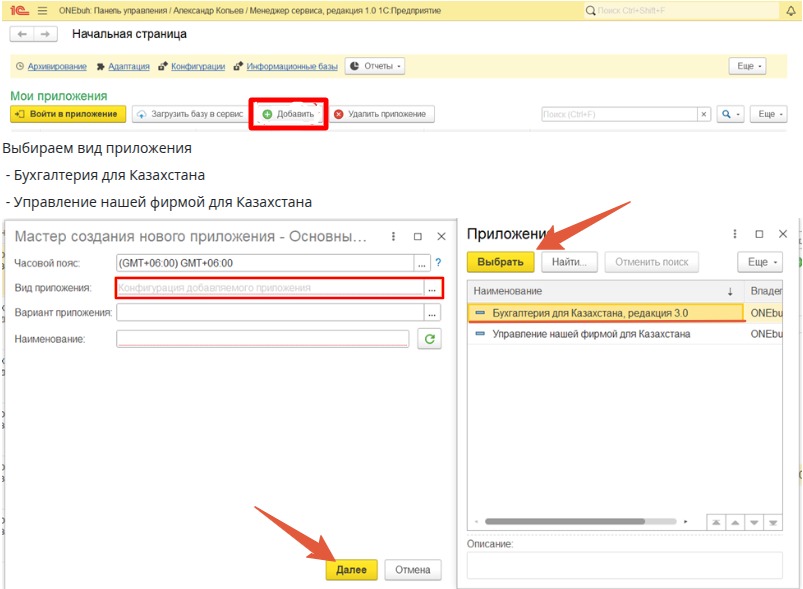Open the Еще menu in the yellow command bar
Screen dimensions: 803x589
pyautogui.click(x=748, y=66)
